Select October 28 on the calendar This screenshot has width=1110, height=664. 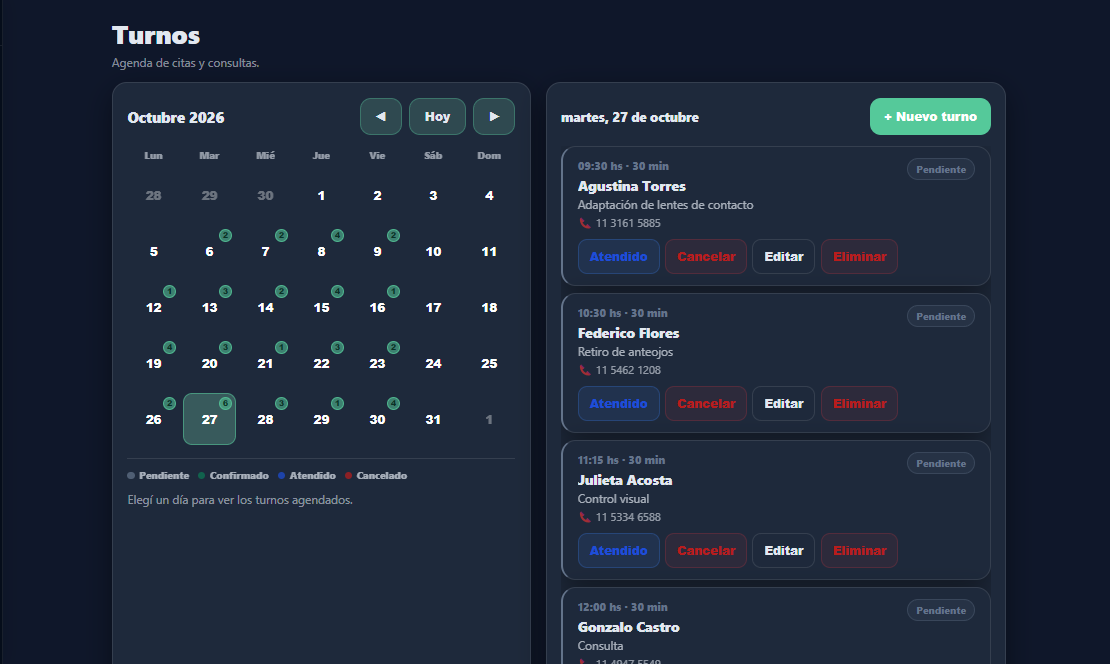click(265, 419)
